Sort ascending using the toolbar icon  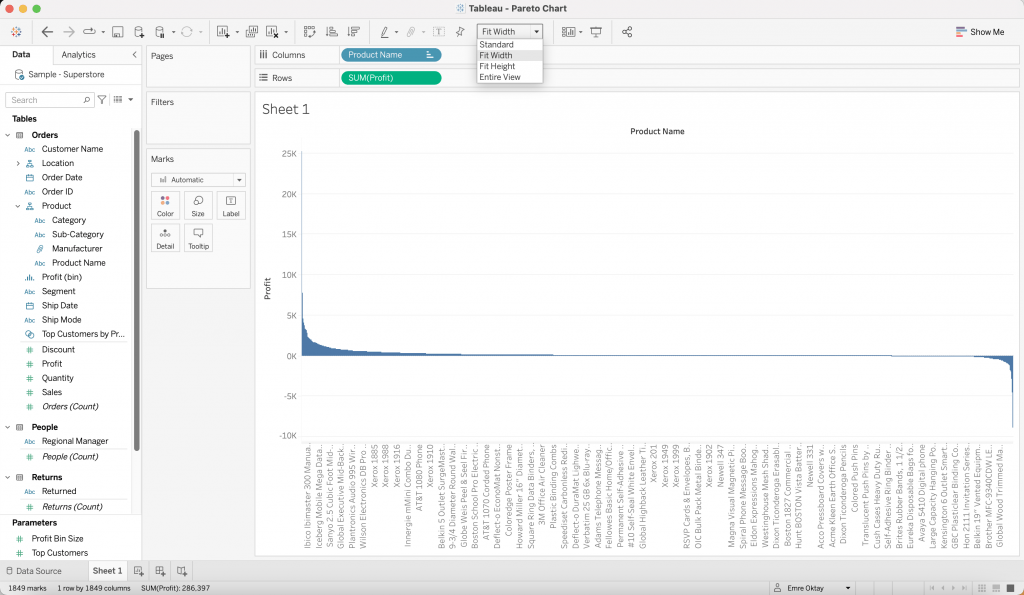331,32
